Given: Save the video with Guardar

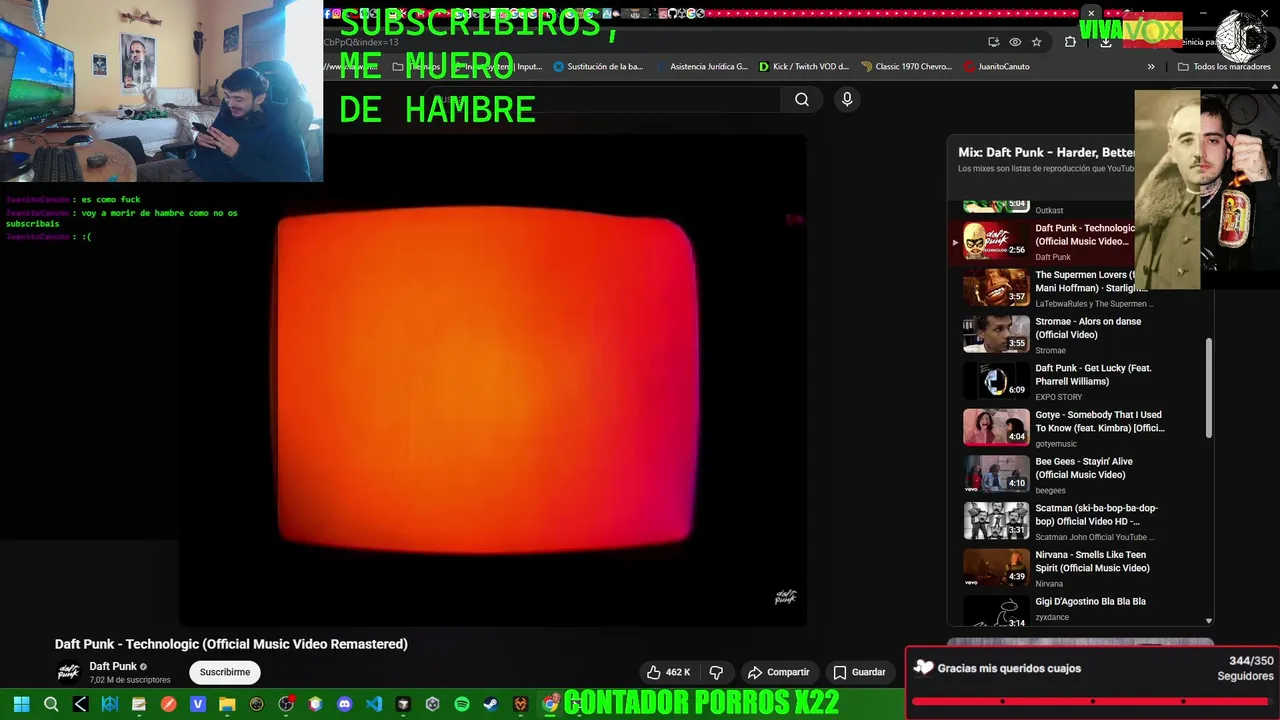Looking at the screenshot, I should coord(859,672).
